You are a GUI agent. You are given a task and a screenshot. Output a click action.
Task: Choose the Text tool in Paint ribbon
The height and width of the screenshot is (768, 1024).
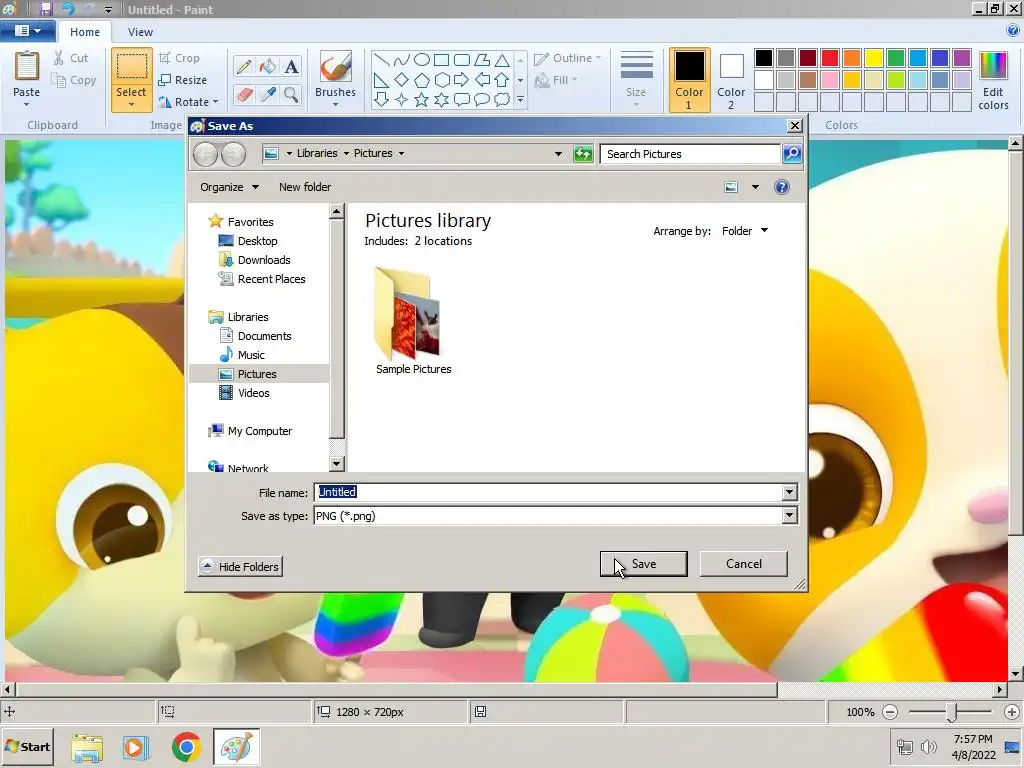click(291, 67)
